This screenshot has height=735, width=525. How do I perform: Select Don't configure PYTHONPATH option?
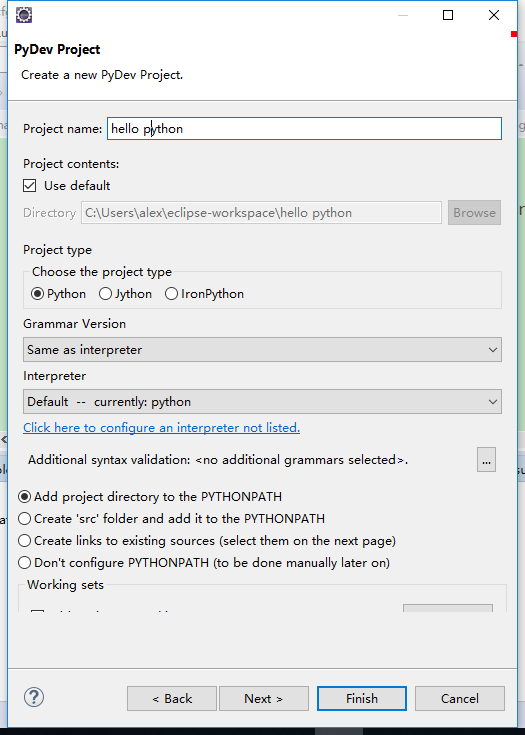point(24,562)
